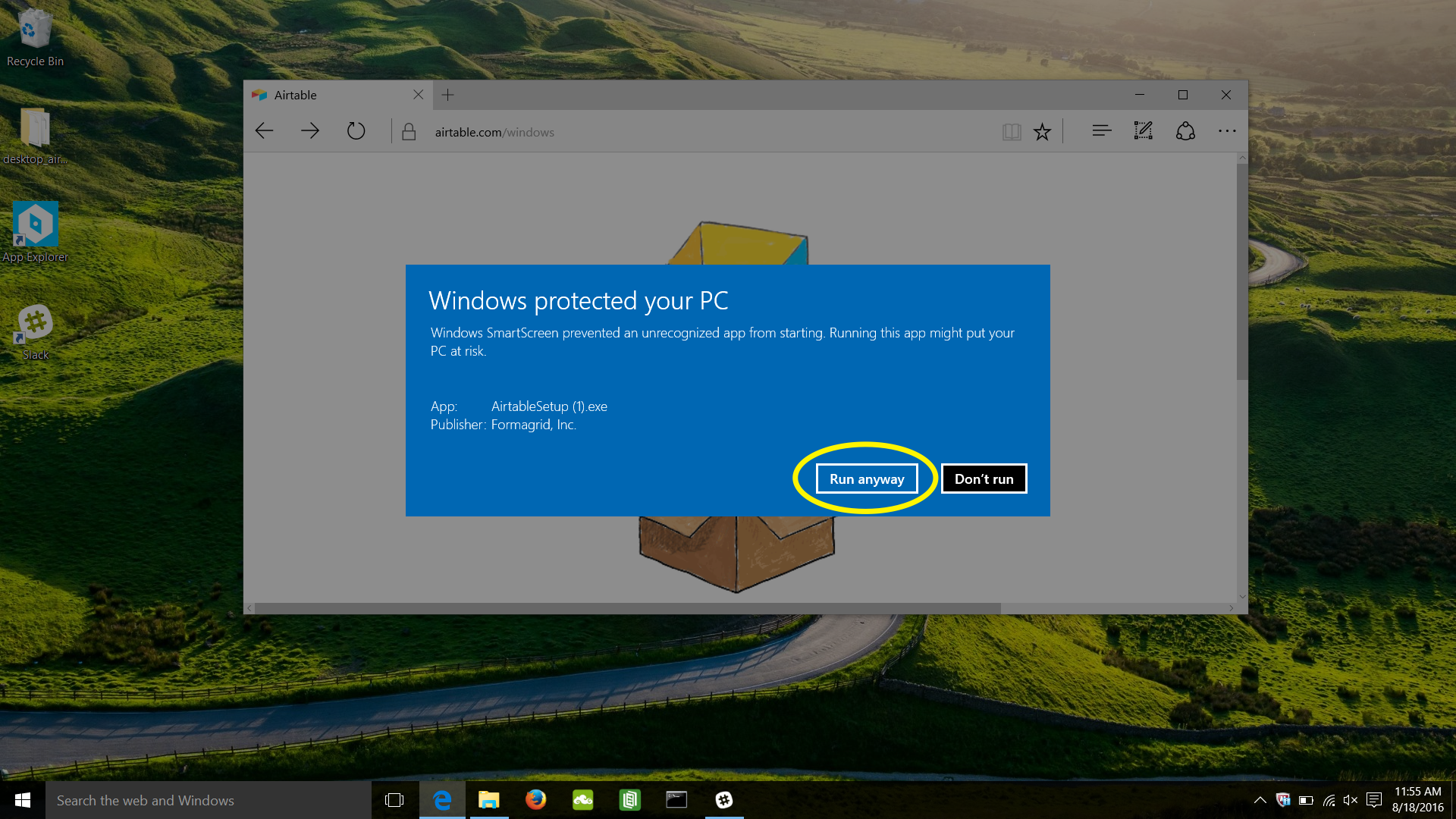Show hidden system tray icons chevron
This screenshot has width=1456, height=819.
pyautogui.click(x=1260, y=800)
